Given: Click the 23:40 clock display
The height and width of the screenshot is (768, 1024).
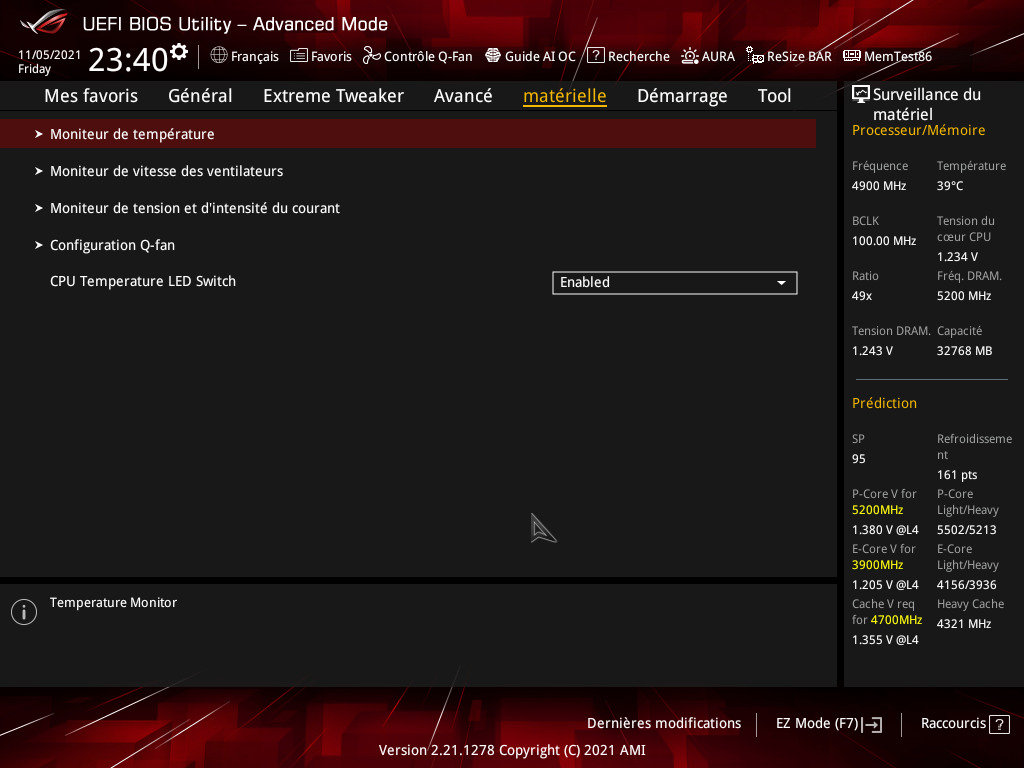Looking at the screenshot, I should (128, 59).
